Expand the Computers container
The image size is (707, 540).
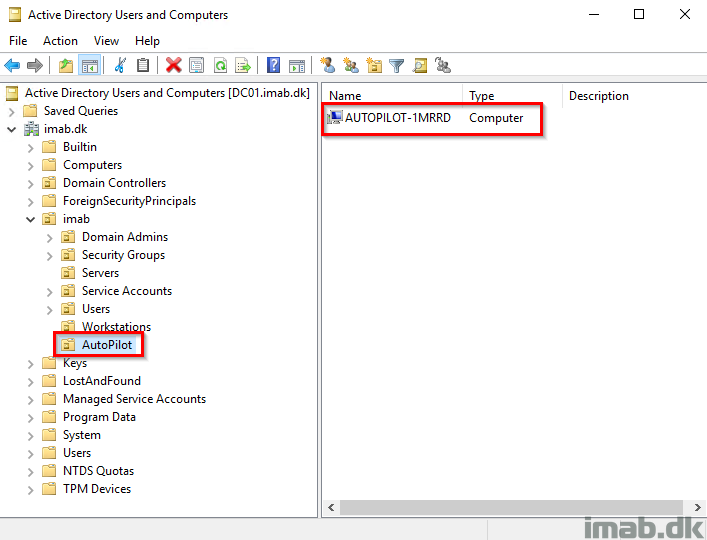[x=31, y=165]
